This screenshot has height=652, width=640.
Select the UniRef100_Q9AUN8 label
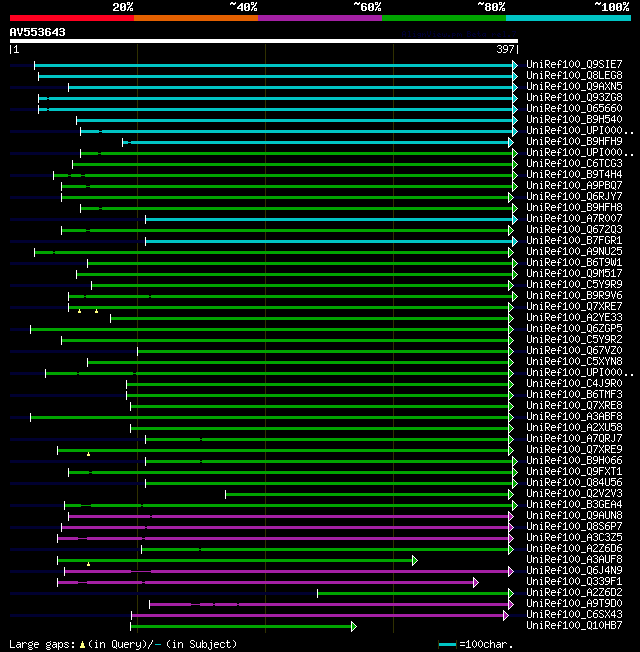[574, 516]
